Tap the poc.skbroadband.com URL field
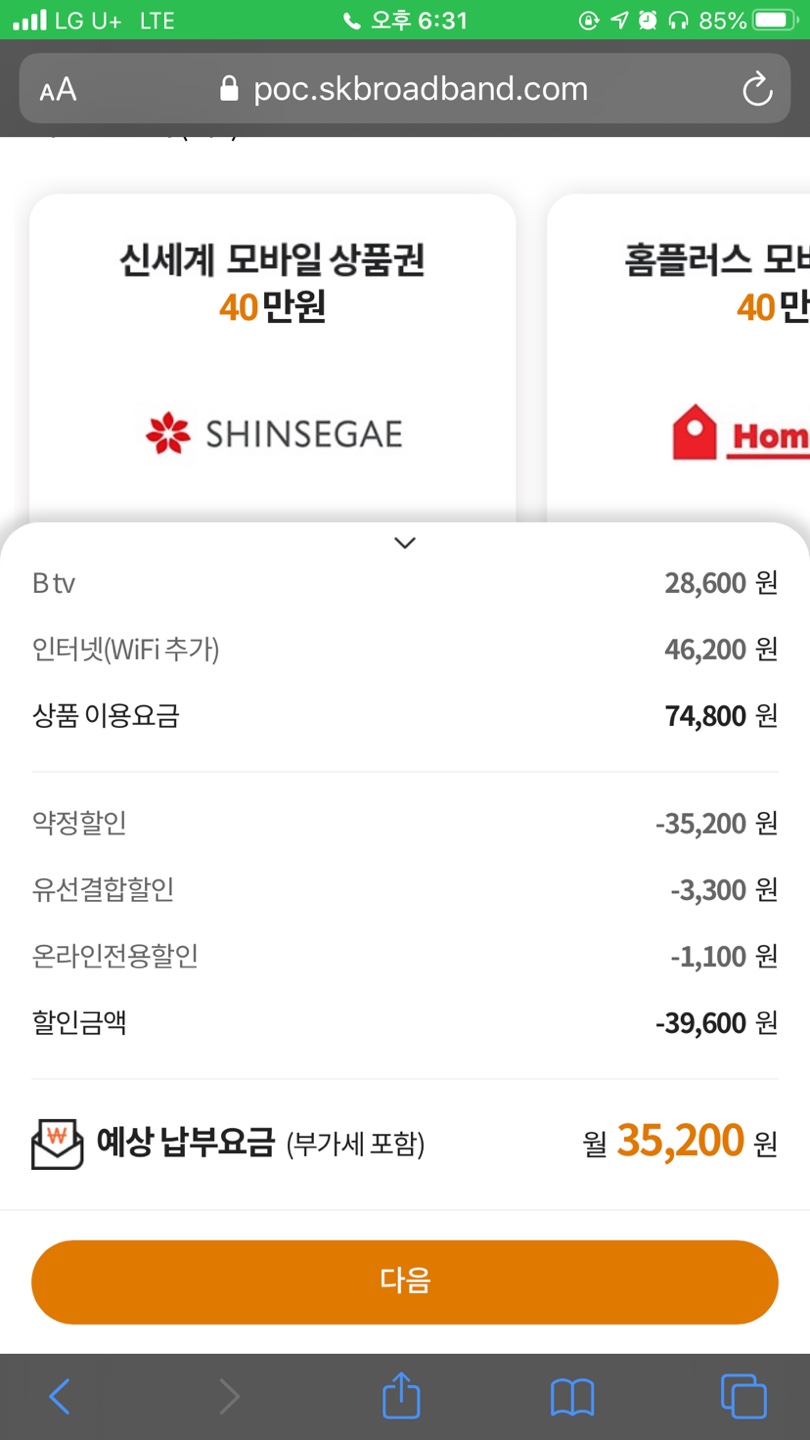Image resolution: width=810 pixels, height=1440 pixels. (x=420, y=89)
